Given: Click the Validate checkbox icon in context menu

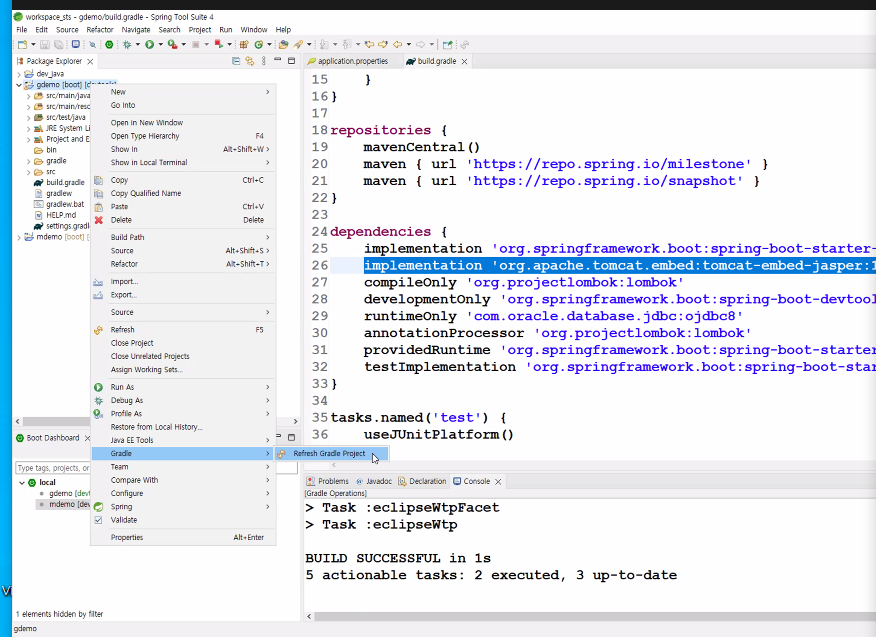Looking at the screenshot, I should click(98, 520).
